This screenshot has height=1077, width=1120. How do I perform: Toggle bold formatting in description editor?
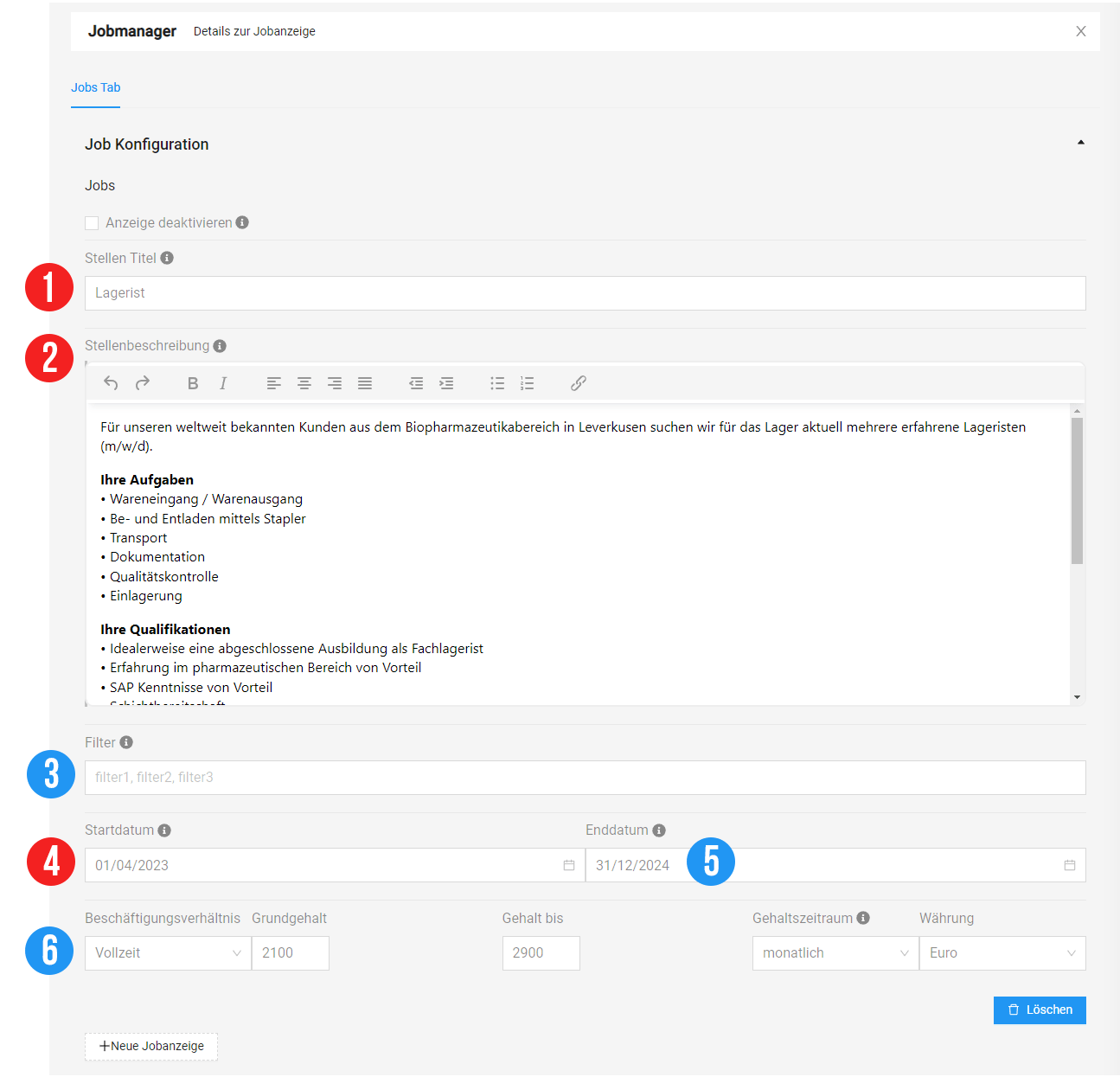[193, 383]
